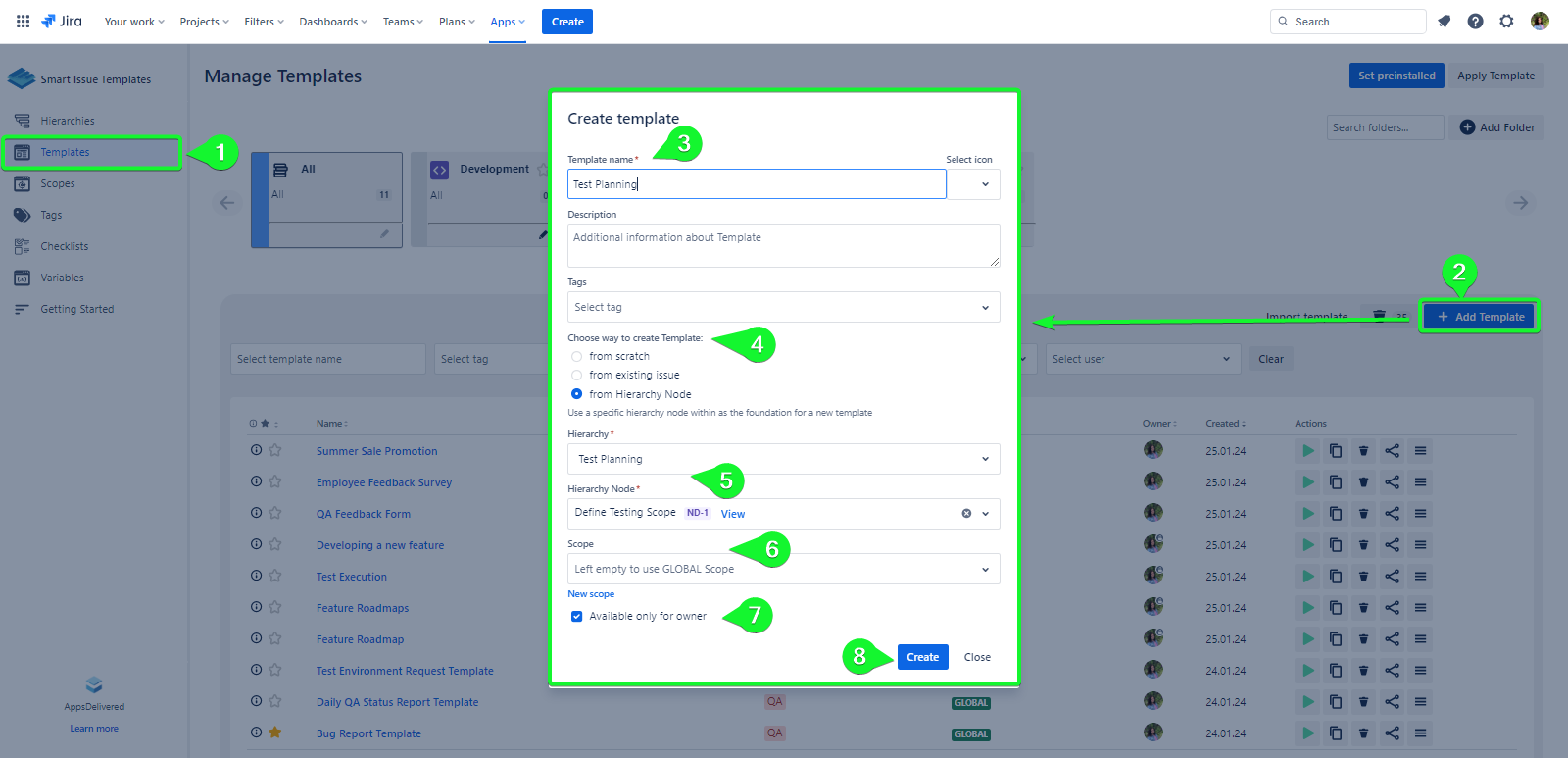The height and width of the screenshot is (758, 1568).
Task: Uncheck 'Available only for owner' checkbox
Action: pos(576,617)
